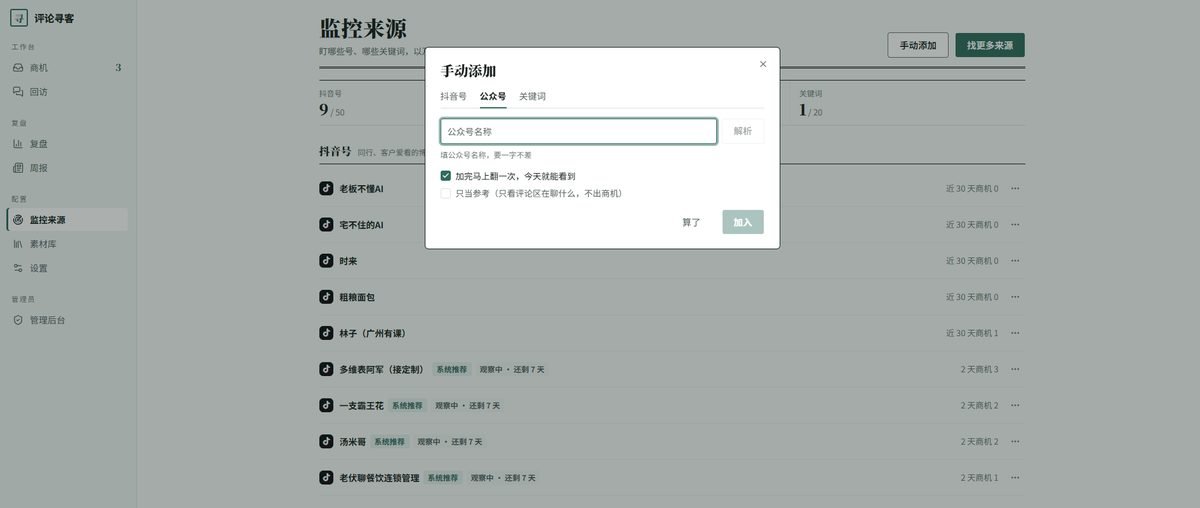Click the Douyin icon beside 多维表阿军
Screen dimensions: 1200x508
pyautogui.click(x=326, y=369)
